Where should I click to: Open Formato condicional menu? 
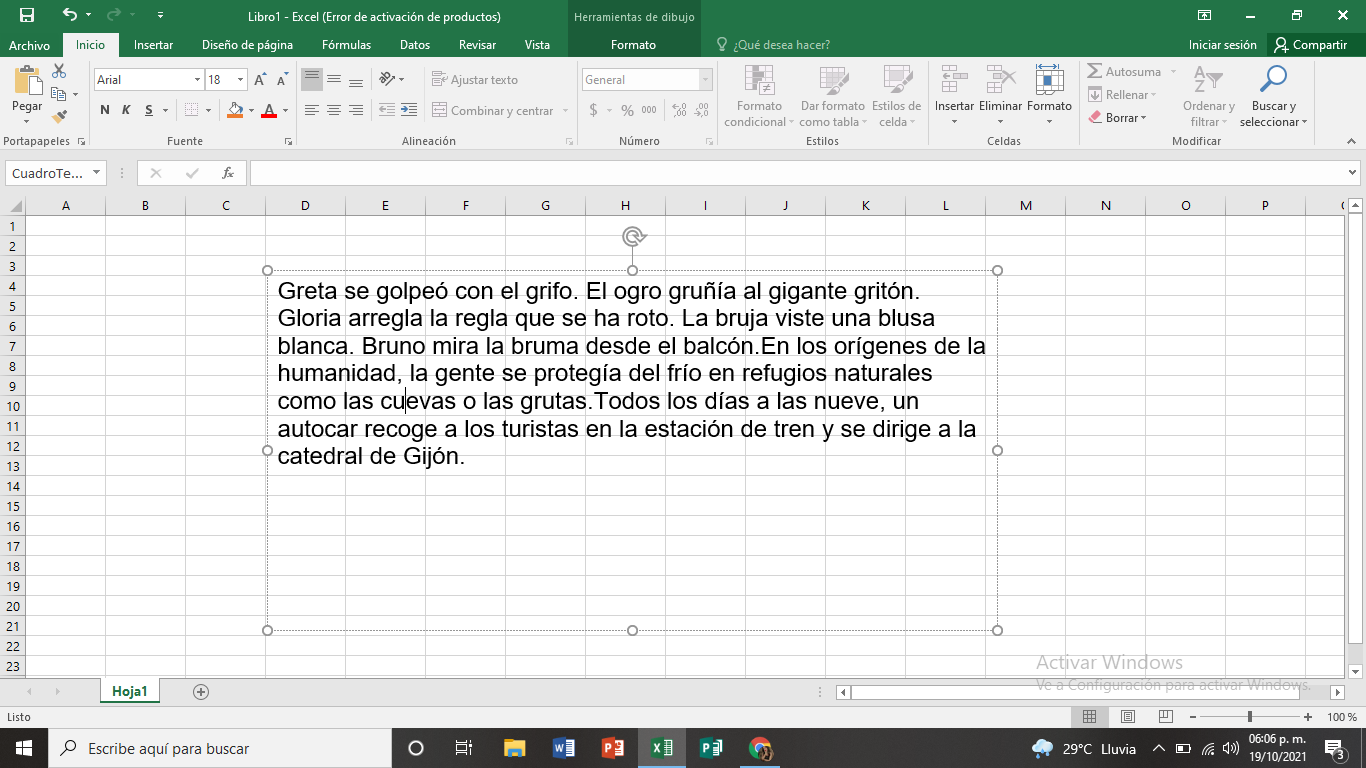pos(759,96)
